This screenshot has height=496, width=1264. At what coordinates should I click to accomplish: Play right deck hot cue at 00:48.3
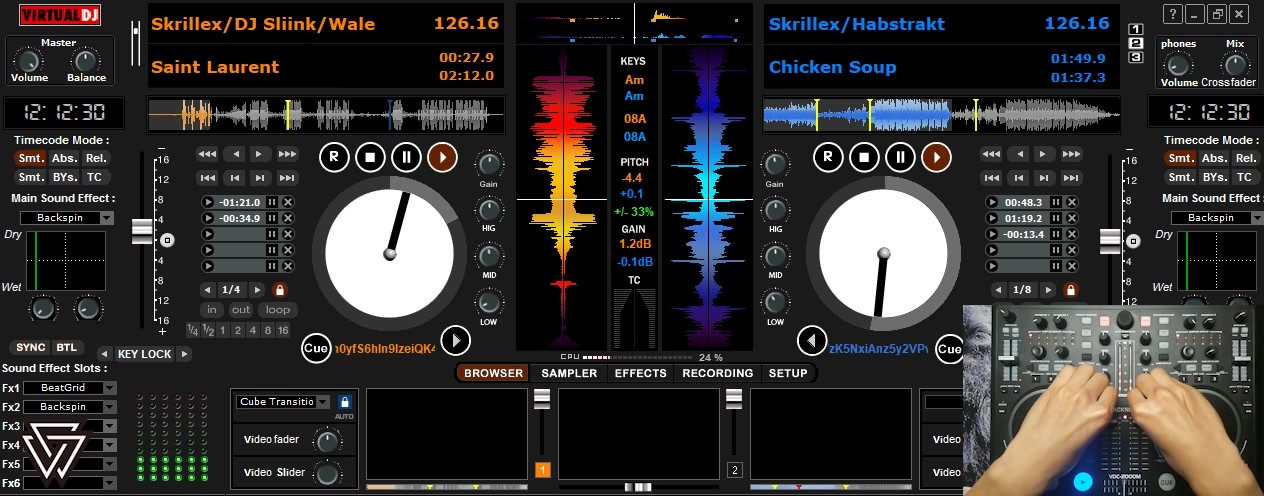992,203
